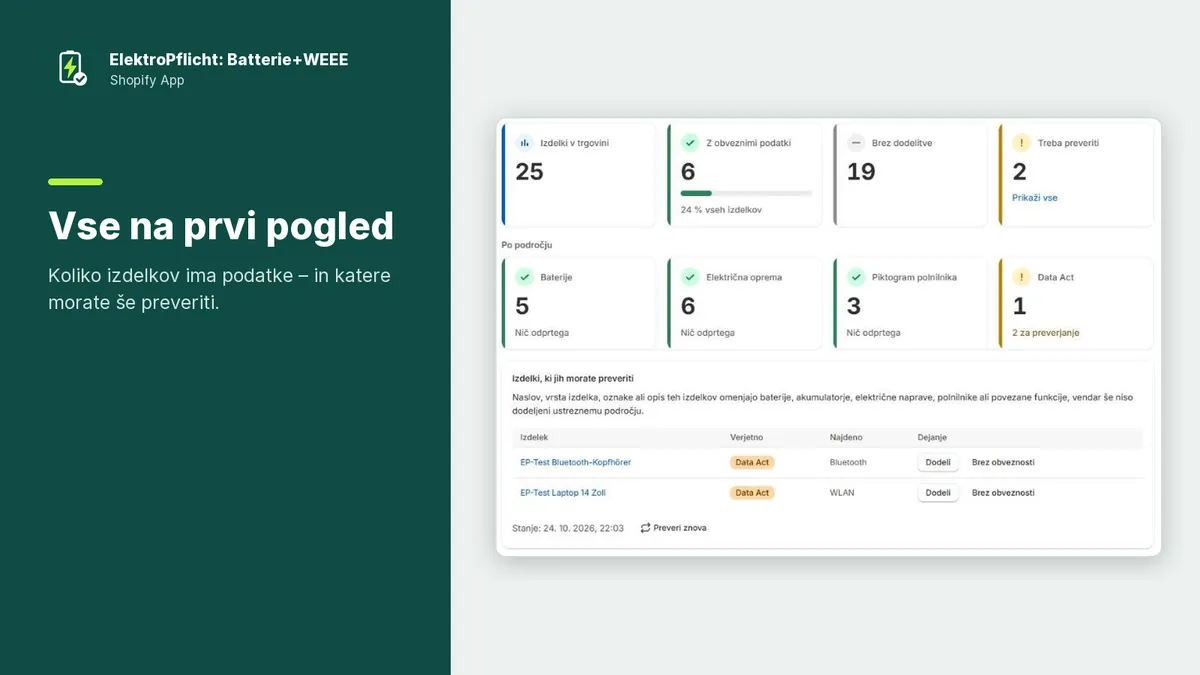Click the yellow warning icon on Treba preveriti
The width and height of the screenshot is (1200, 675).
point(1021,143)
